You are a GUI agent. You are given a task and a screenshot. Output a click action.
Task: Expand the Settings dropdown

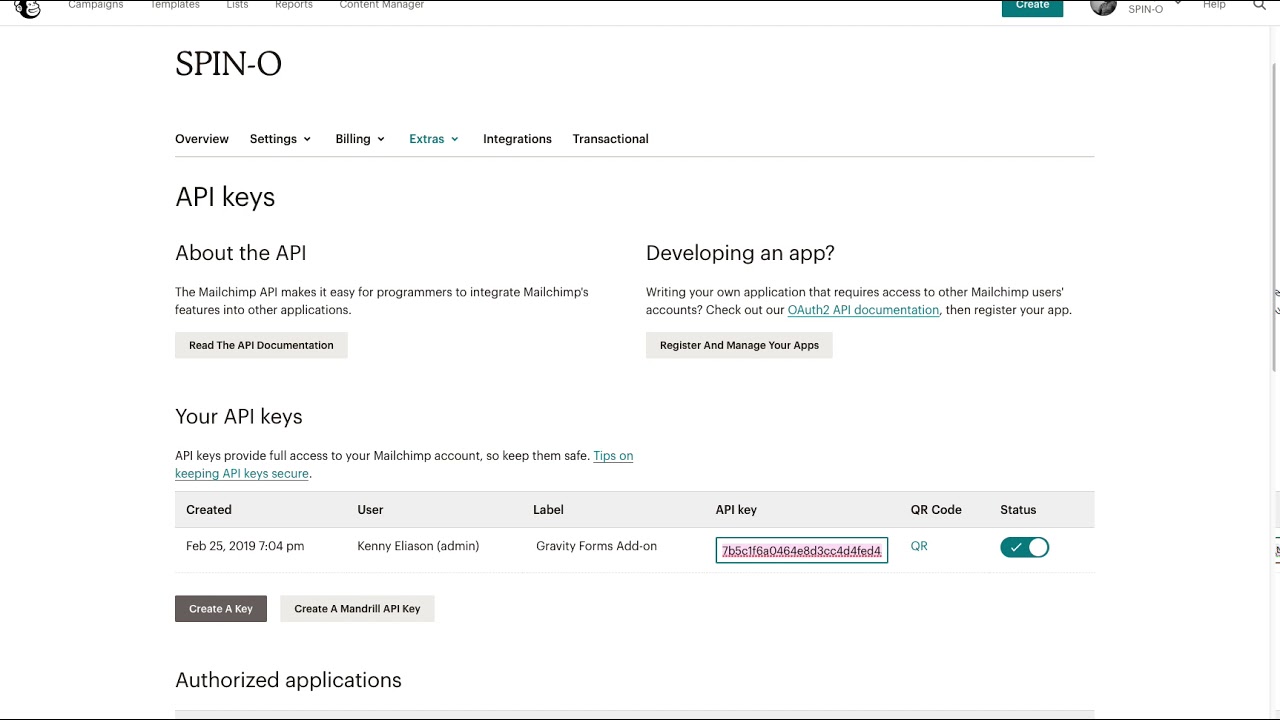(x=280, y=139)
